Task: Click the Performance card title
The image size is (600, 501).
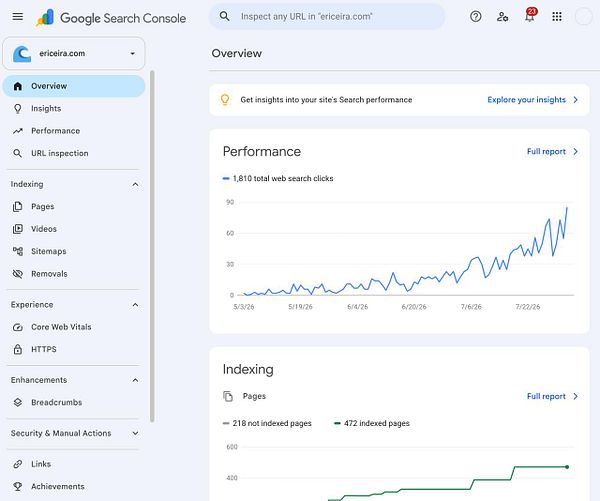Action: pyautogui.click(x=262, y=152)
